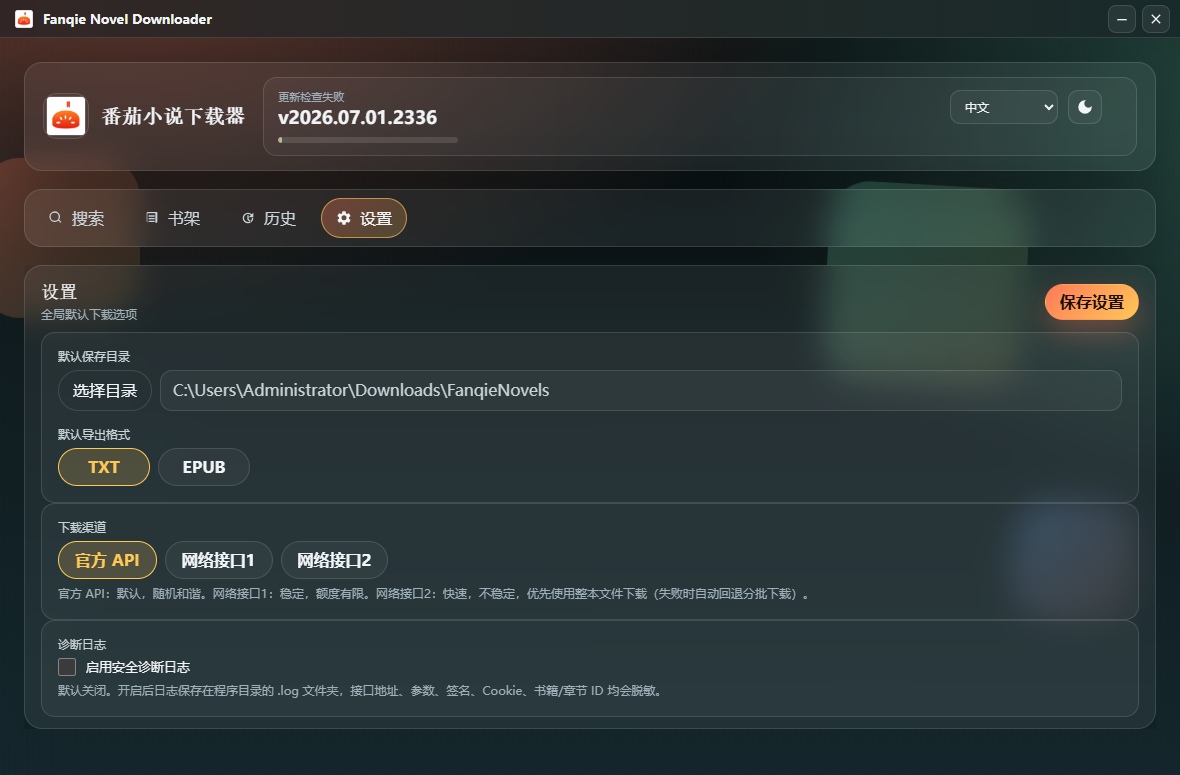Click the default save directory path field
This screenshot has height=775, width=1180.
click(640, 391)
